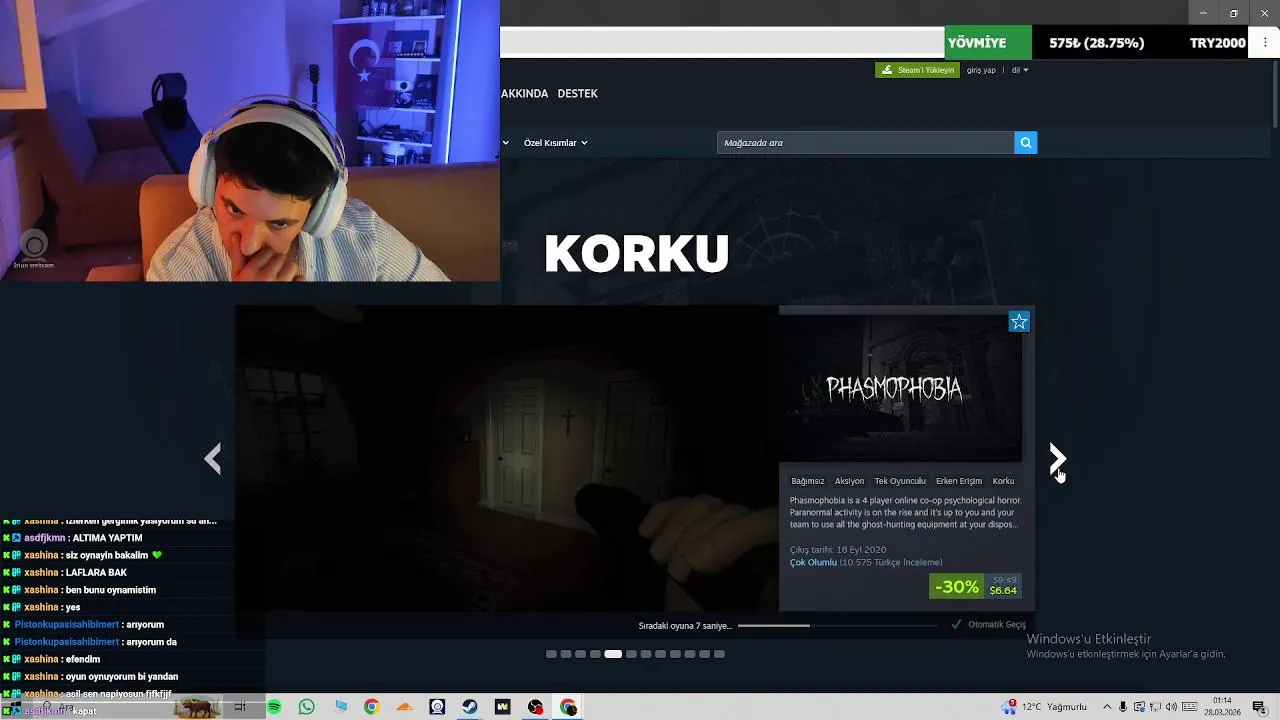Select the first carousel page dot
This screenshot has width=1280, height=720.
point(551,654)
